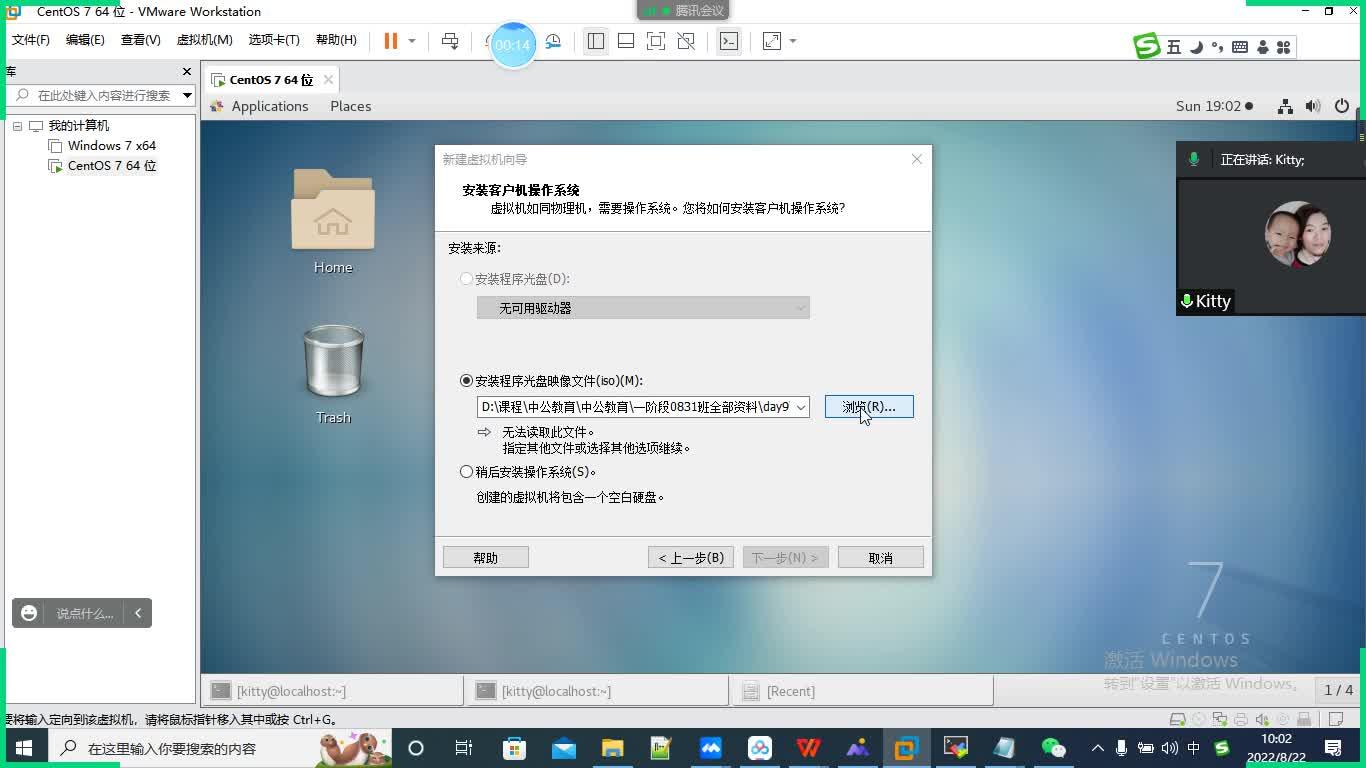Open the Home folder desktop icon
1366x768 pixels.
[x=333, y=220]
